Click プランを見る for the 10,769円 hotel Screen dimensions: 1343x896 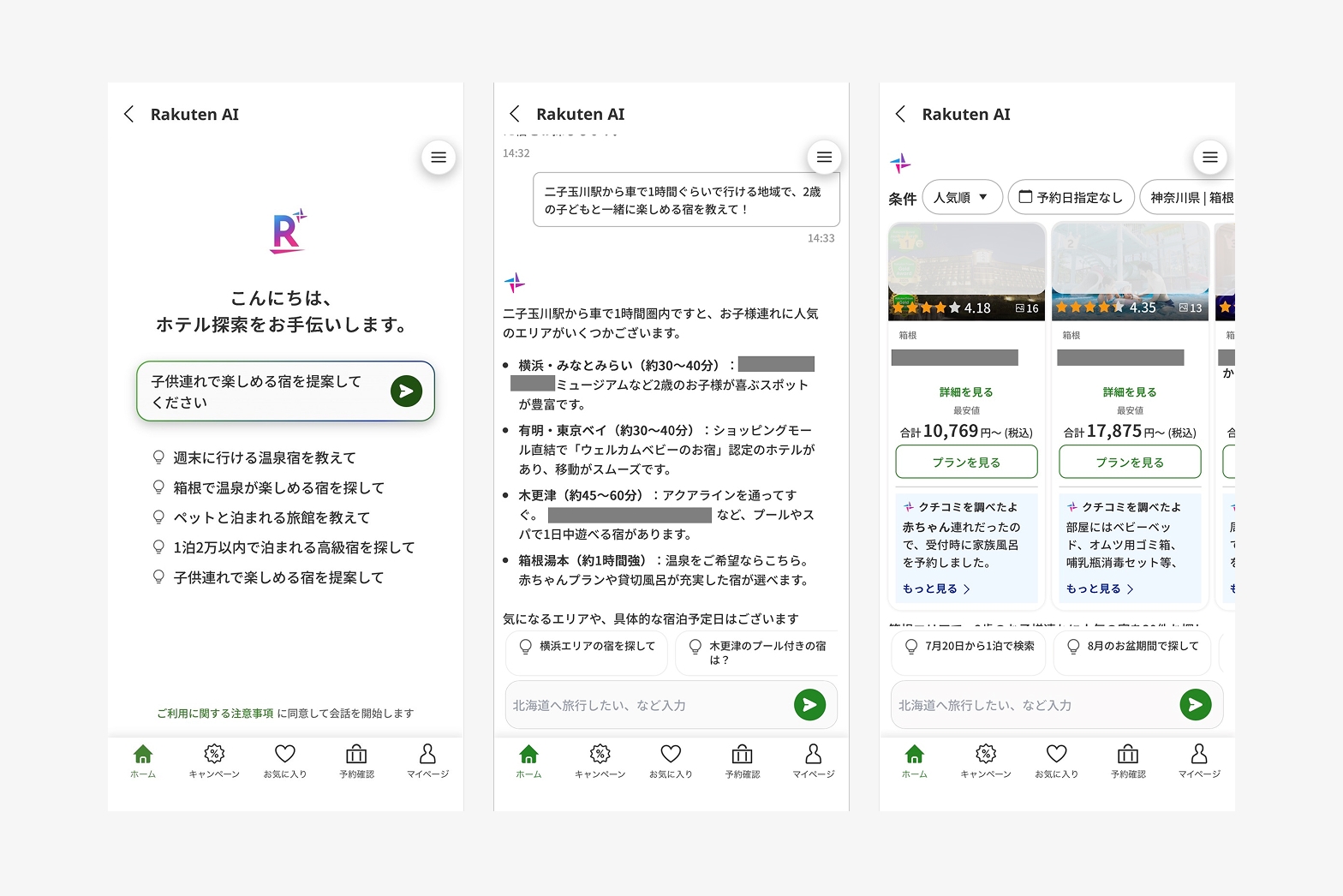tap(966, 462)
